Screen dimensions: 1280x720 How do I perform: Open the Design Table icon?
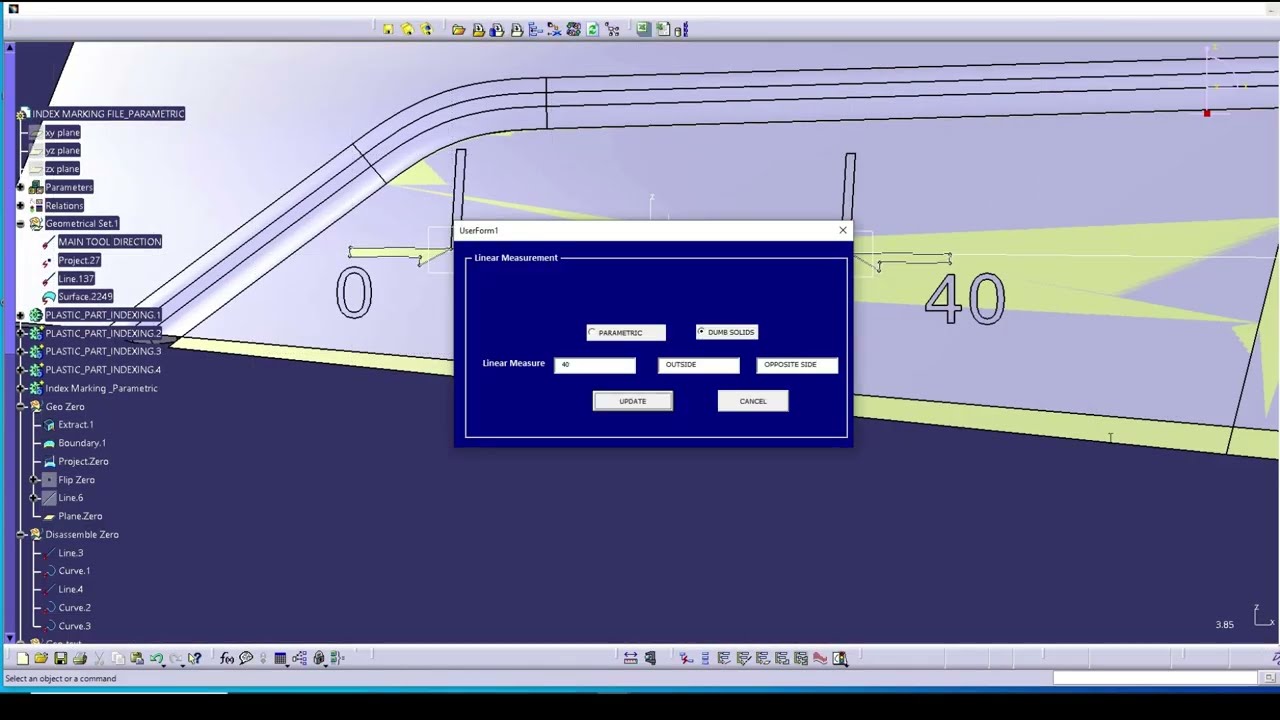tap(280, 658)
